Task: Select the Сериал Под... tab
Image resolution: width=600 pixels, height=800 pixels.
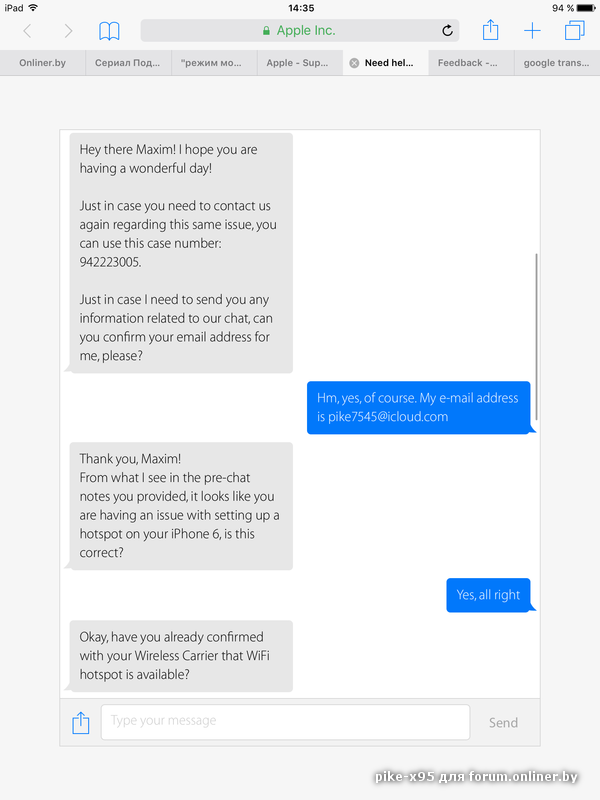Action: click(128, 63)
